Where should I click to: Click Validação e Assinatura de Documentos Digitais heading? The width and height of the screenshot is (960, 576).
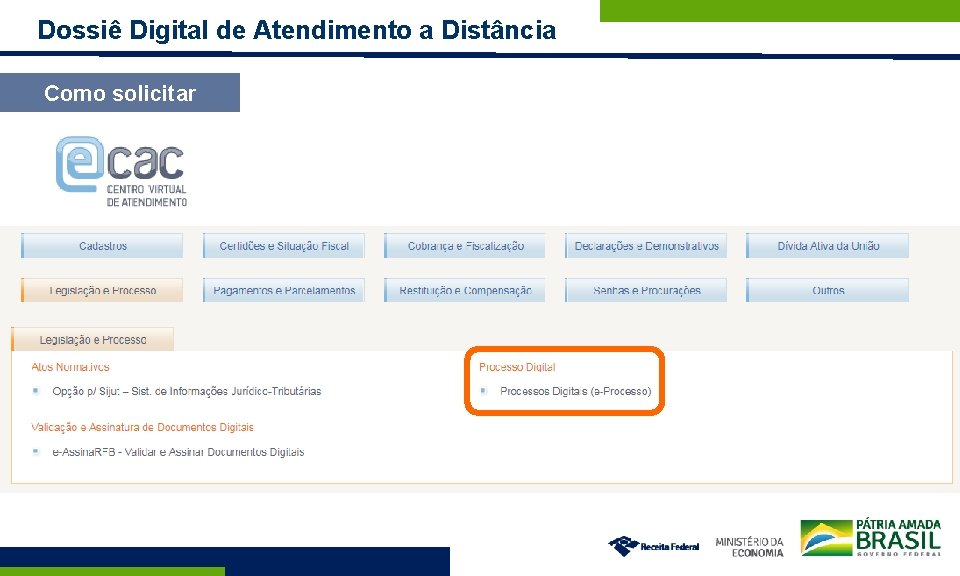[142, 427]
